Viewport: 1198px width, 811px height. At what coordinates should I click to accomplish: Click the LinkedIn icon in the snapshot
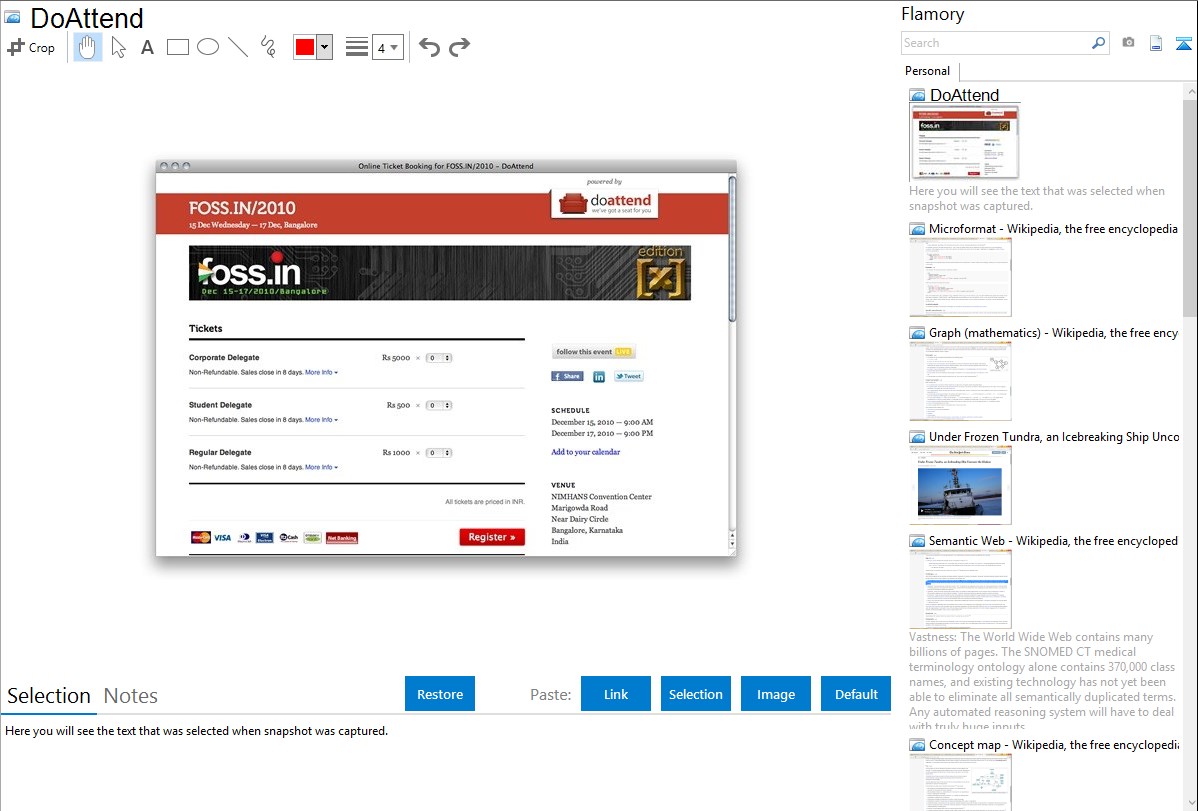pyautogui.click(x=599, y=377)
